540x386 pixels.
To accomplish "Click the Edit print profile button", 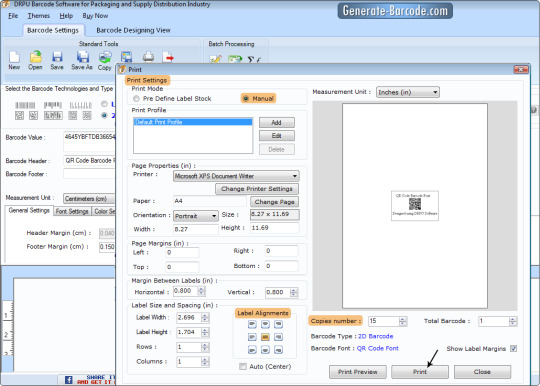I will 277,136.
